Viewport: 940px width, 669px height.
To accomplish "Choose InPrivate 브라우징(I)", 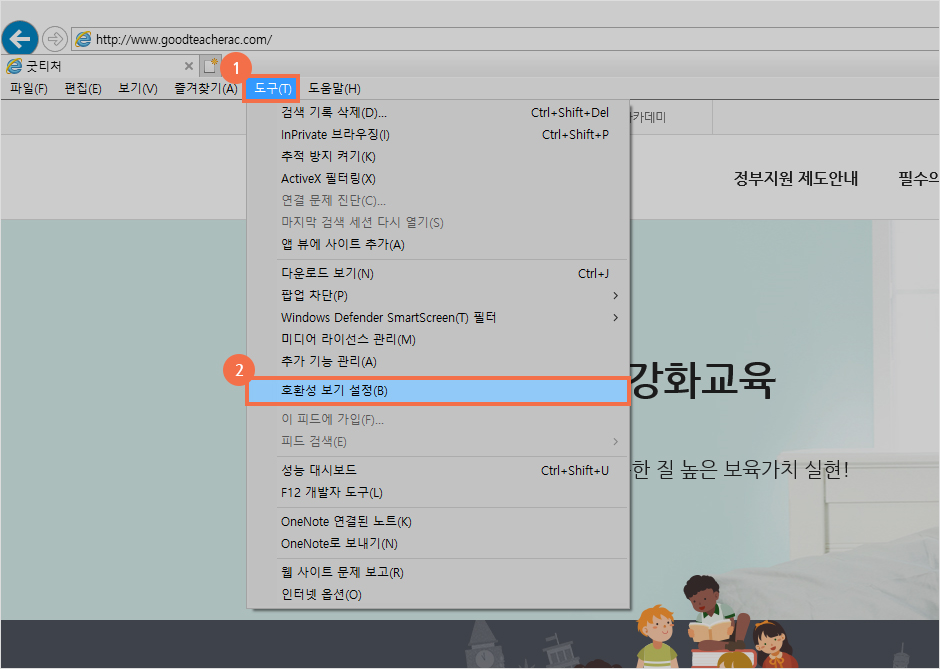I will (438, 135).
